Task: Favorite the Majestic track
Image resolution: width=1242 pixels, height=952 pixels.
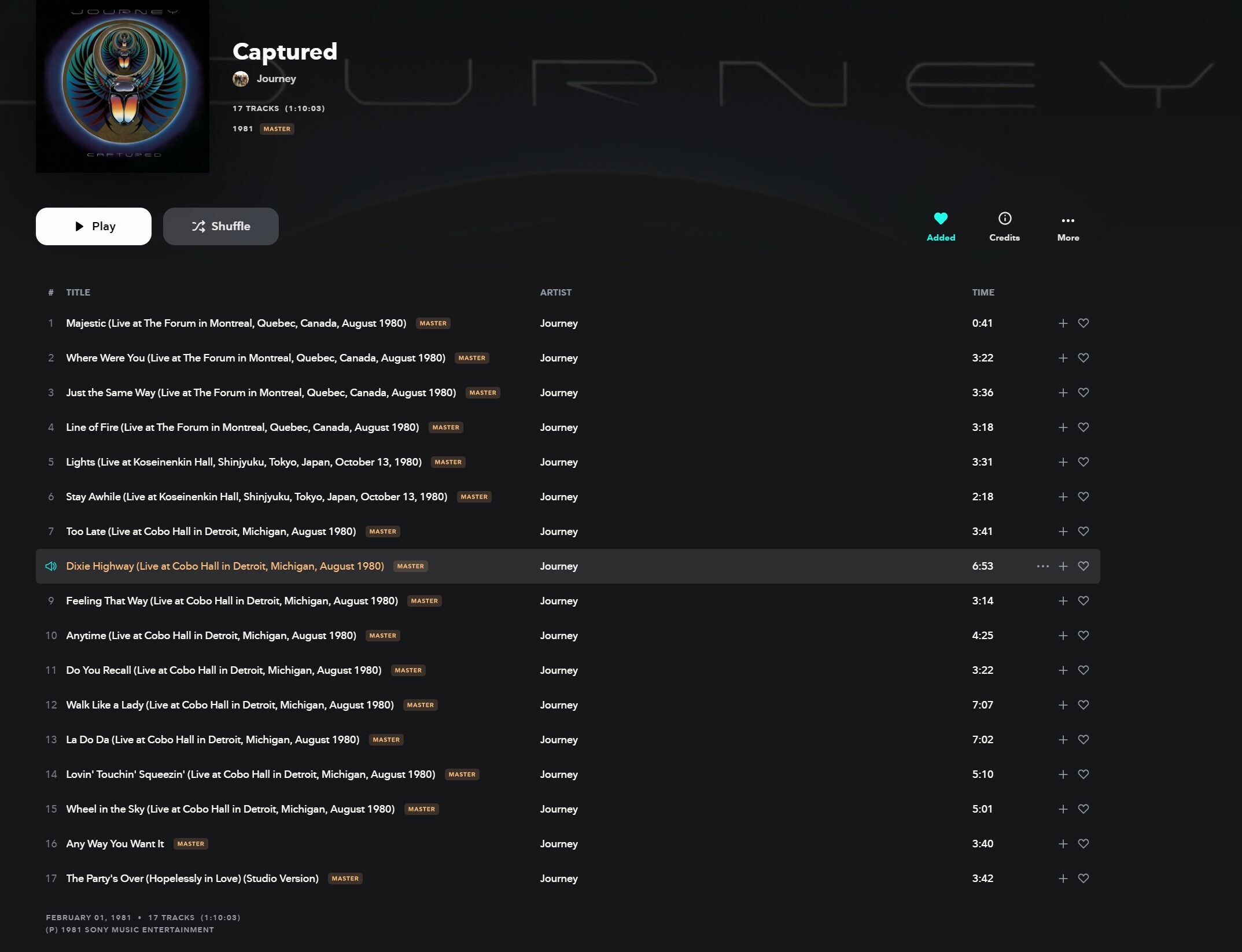Action: (x=1083, y=323)
